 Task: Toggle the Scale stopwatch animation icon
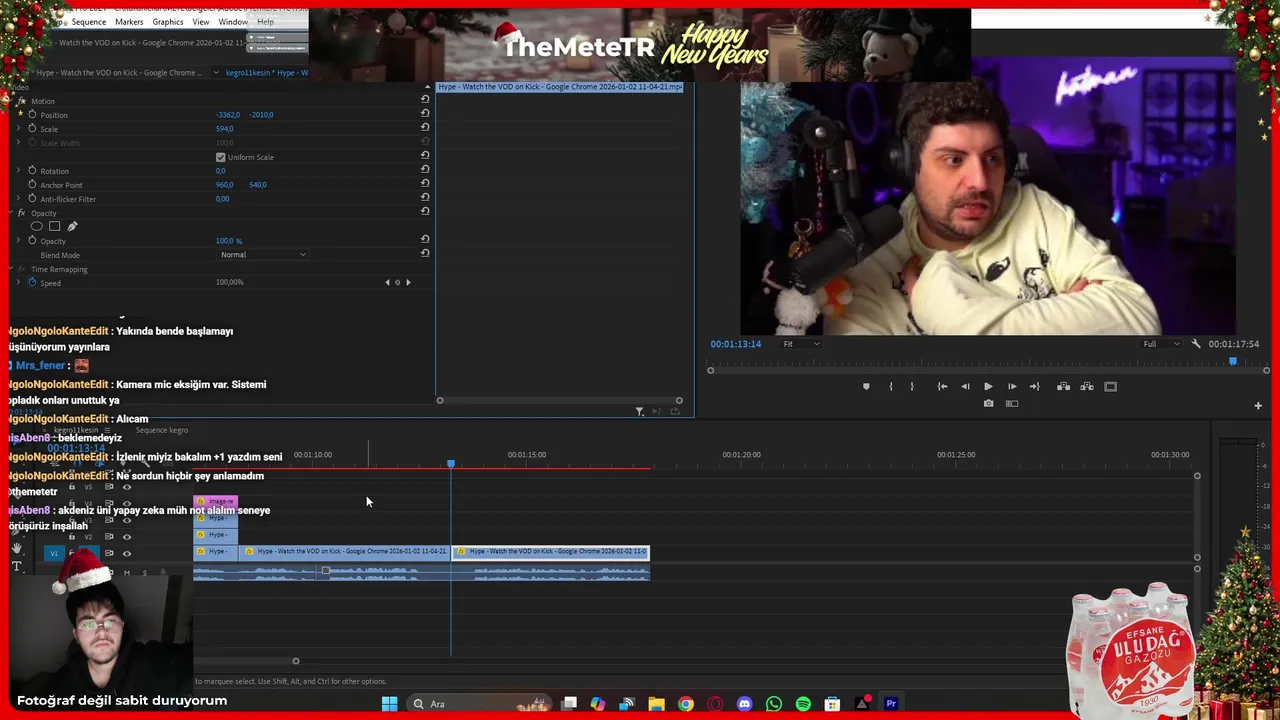[x=32, y=129]
